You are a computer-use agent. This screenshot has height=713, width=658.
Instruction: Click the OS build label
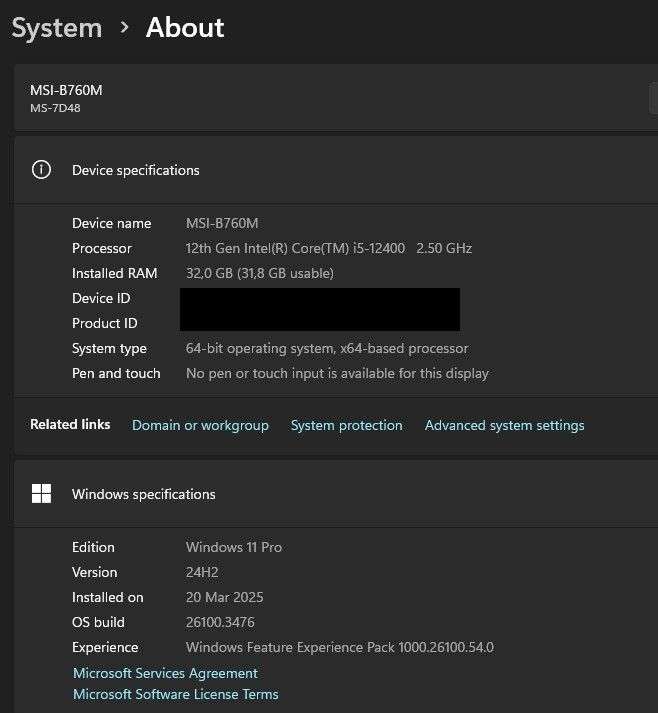[x=98, y=622]
